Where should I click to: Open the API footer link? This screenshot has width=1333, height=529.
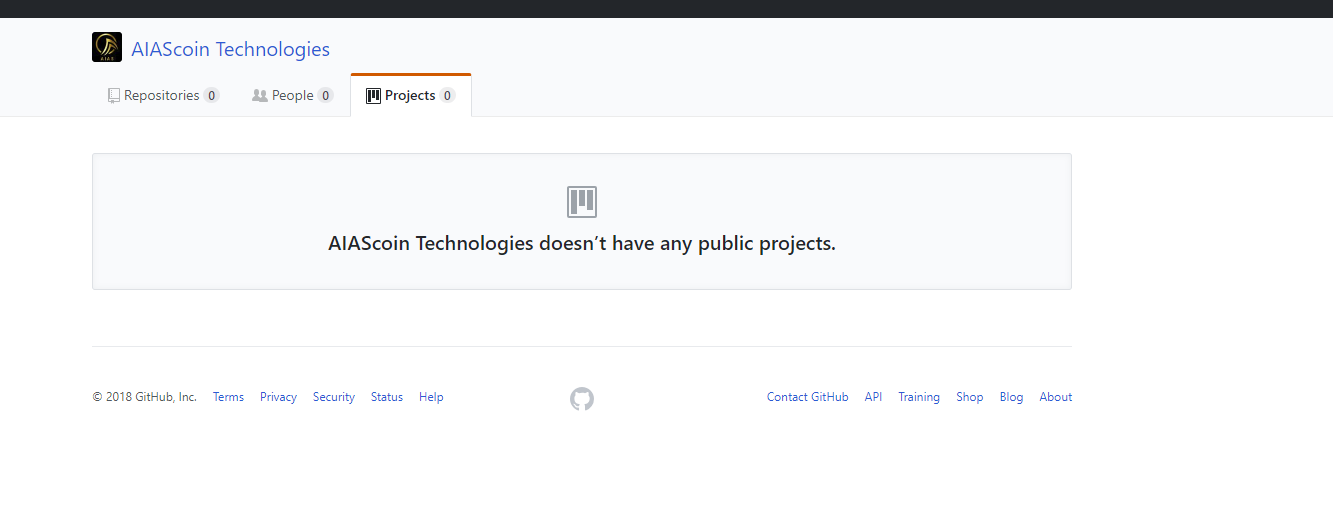(x=873, y=397)
